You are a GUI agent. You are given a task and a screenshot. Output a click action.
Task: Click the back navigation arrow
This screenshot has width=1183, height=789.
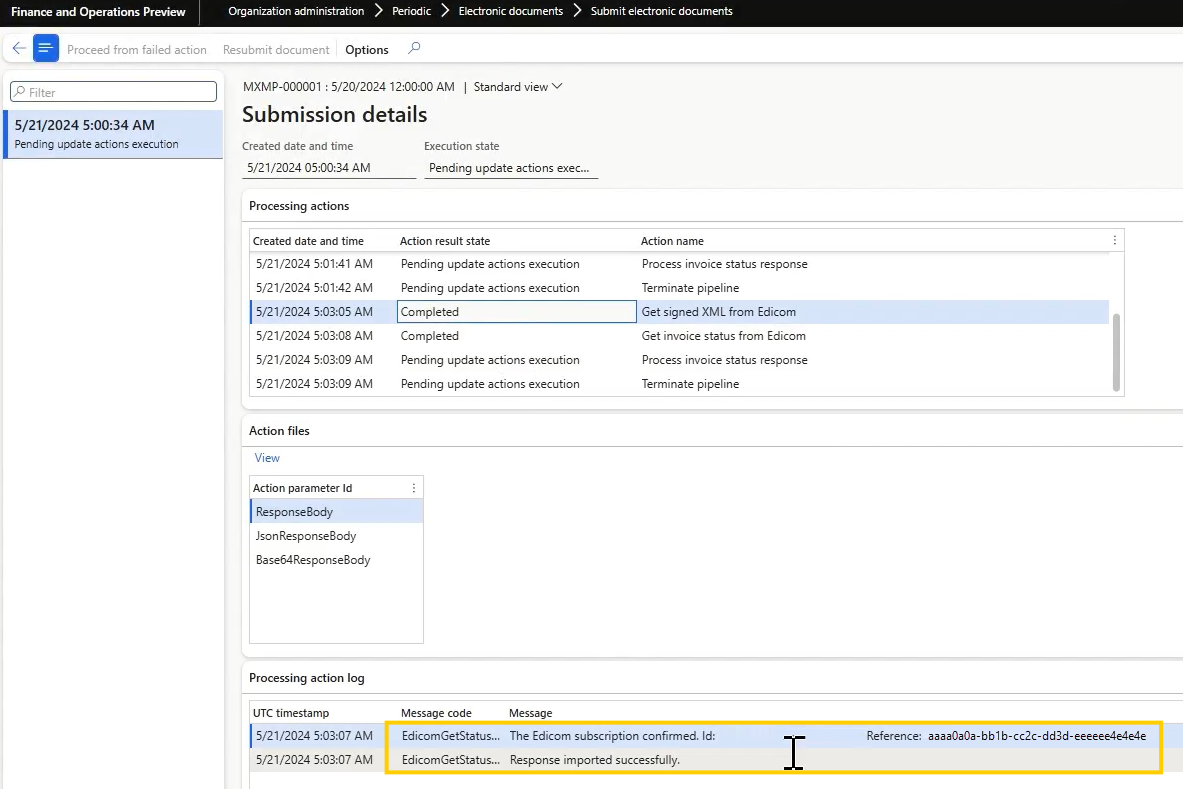point(18,48)
